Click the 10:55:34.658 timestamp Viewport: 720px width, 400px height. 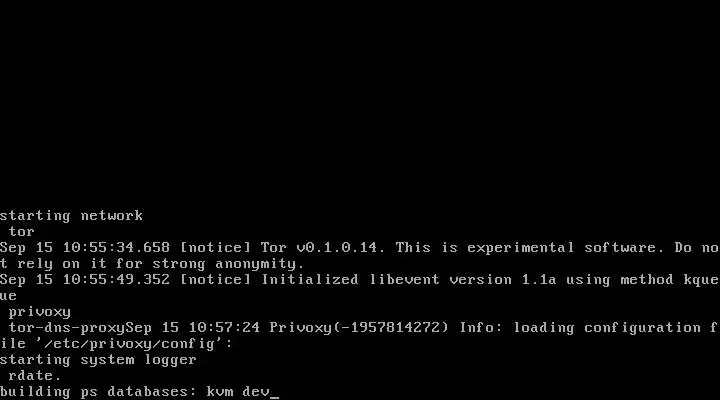116,248
